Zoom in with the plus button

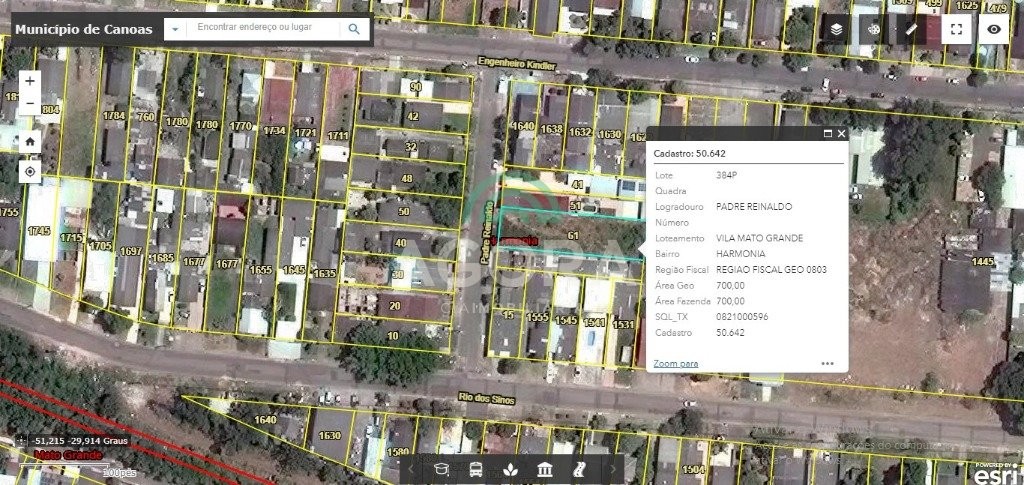30,81
